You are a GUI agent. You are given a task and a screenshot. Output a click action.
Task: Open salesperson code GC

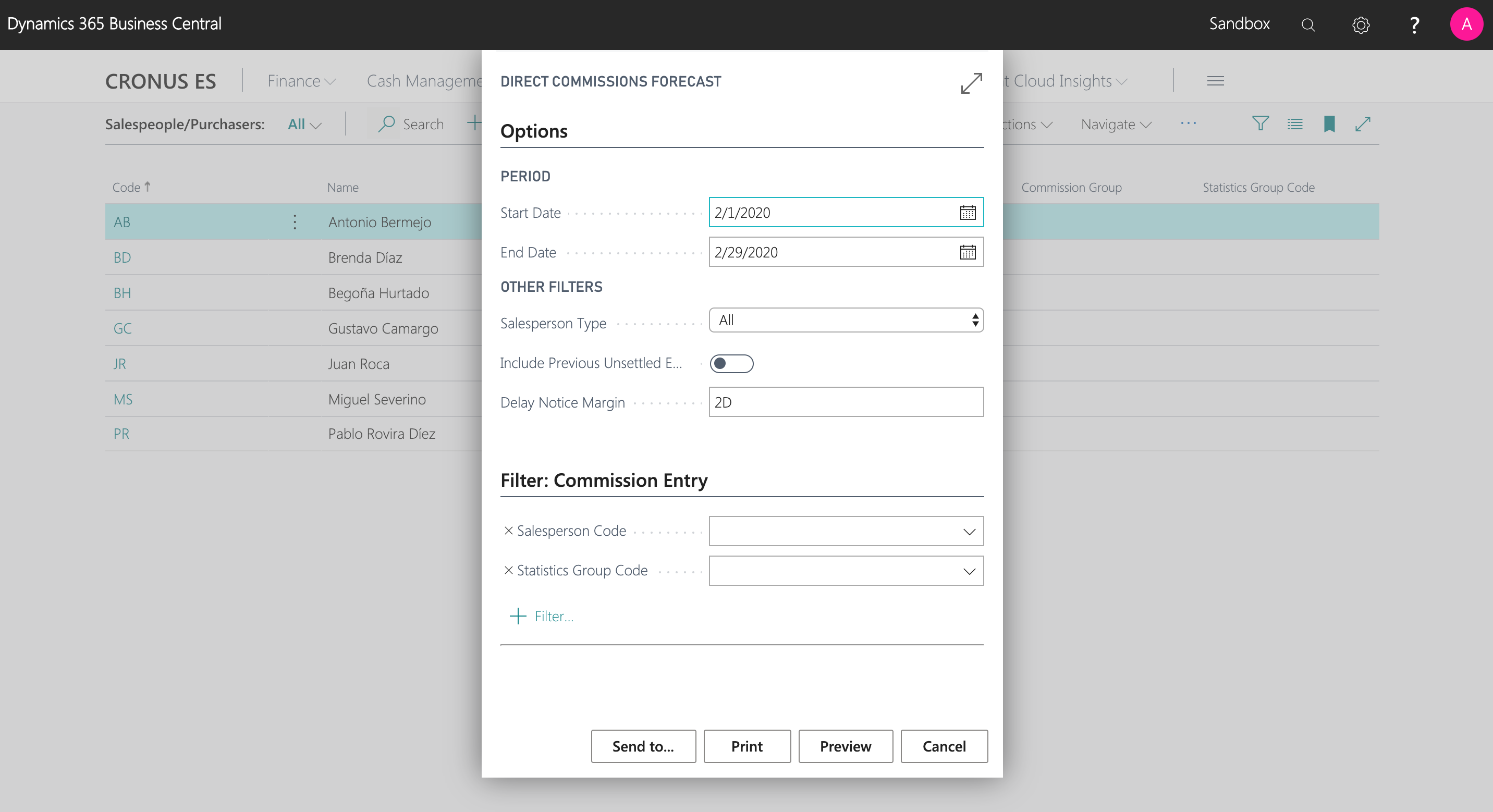pyautogui.click(x=123, y=328)
